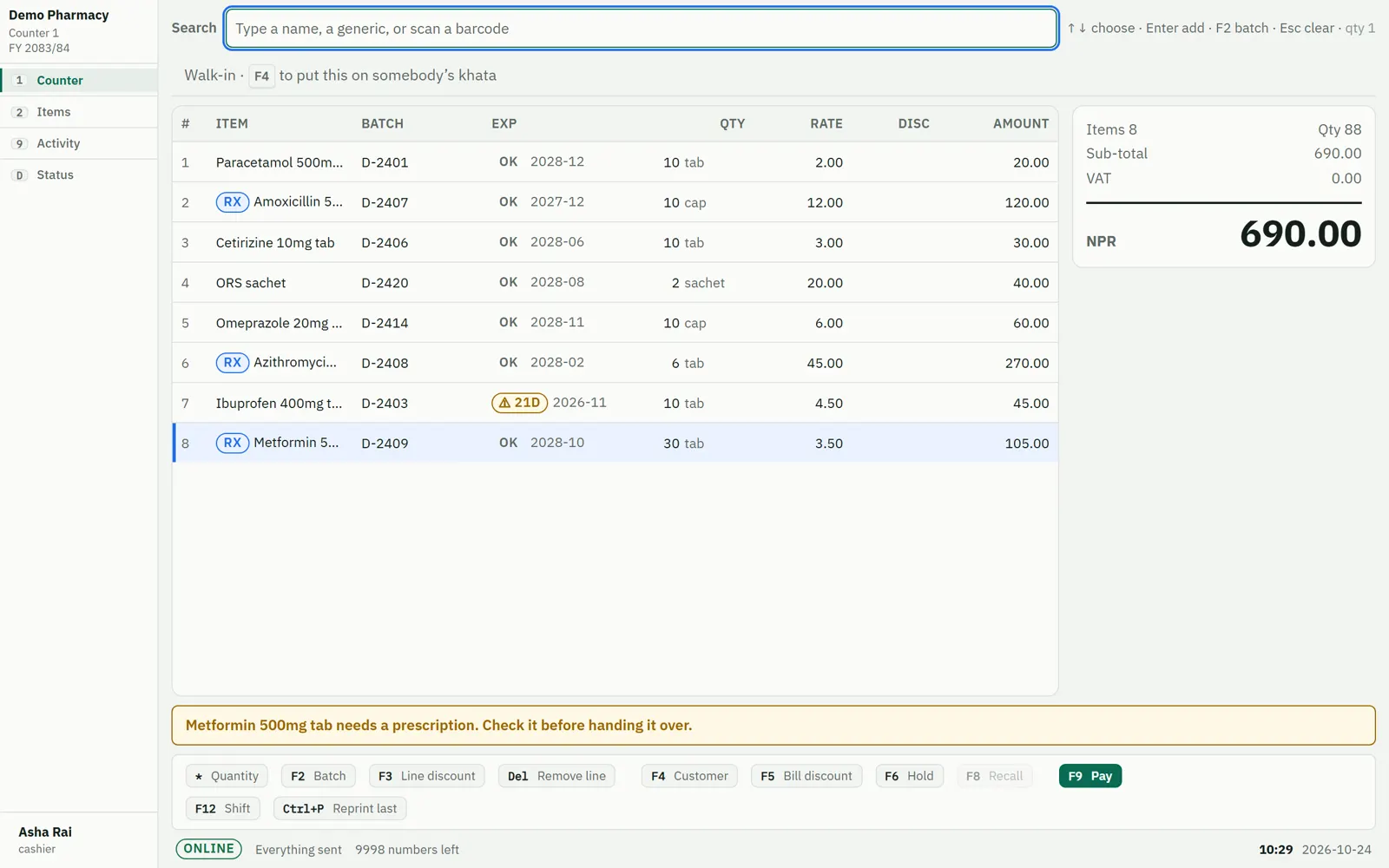Click batch D-2420 cell

[385, 283]
